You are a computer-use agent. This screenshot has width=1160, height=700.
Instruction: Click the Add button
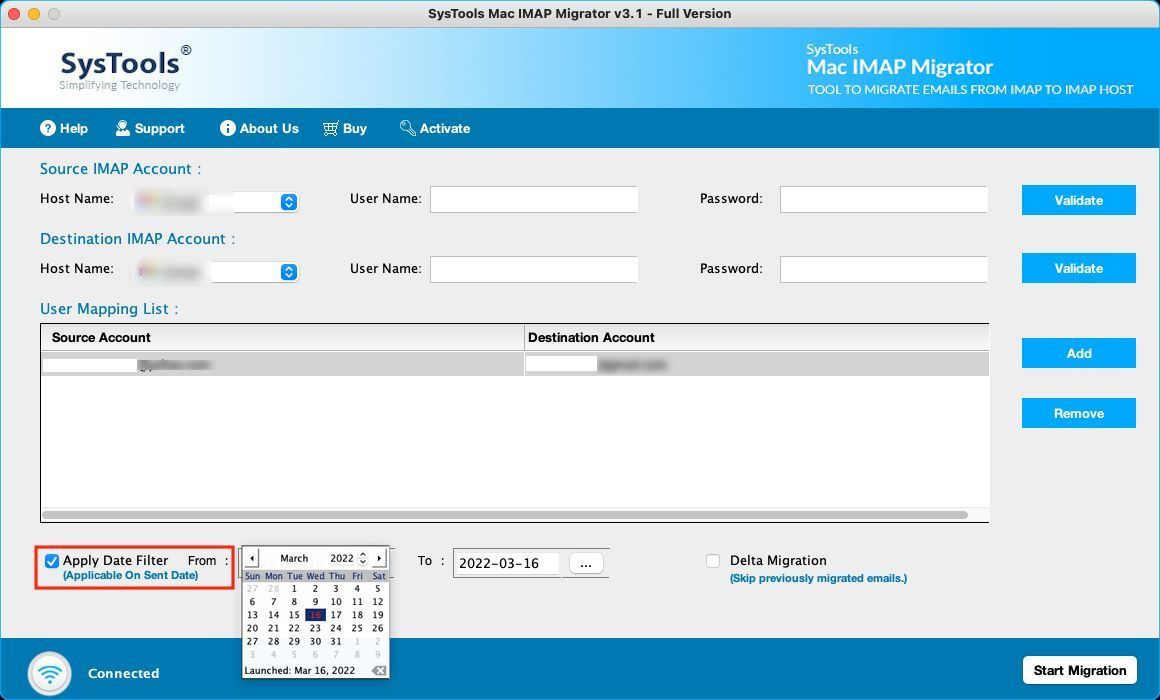click(x=1079, y=353)
